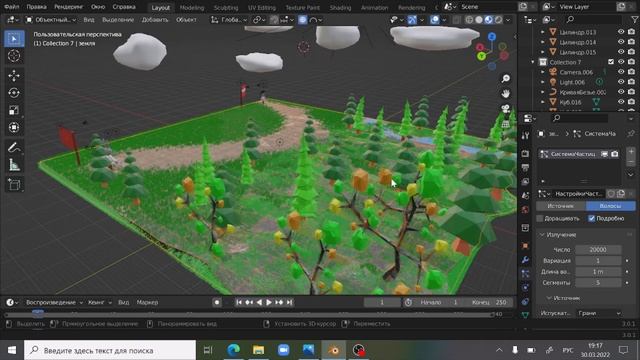Screen dimensions: 640x360
Task: Uncheck Collection 7 exclude checkbox
Action: [611, 62]
